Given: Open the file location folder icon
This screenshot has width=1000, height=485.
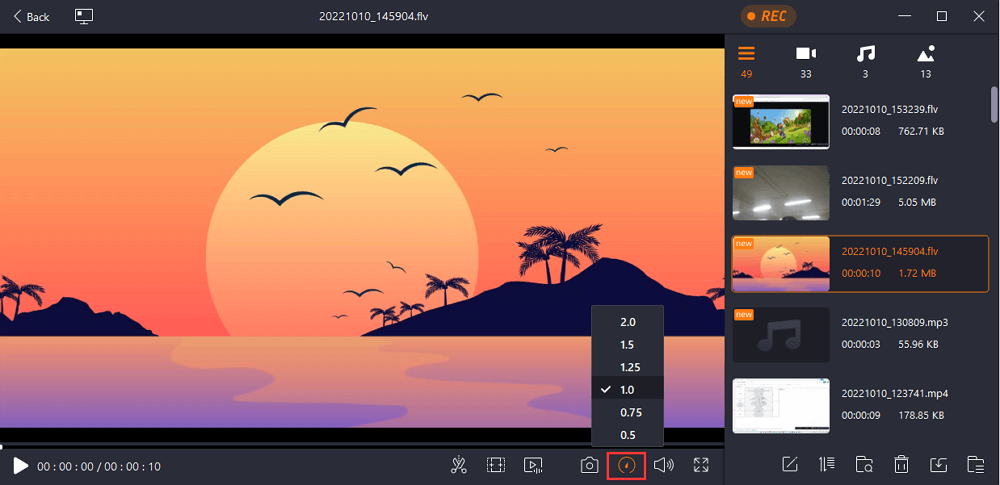Looking at the screenshot, I should point(864,464).
